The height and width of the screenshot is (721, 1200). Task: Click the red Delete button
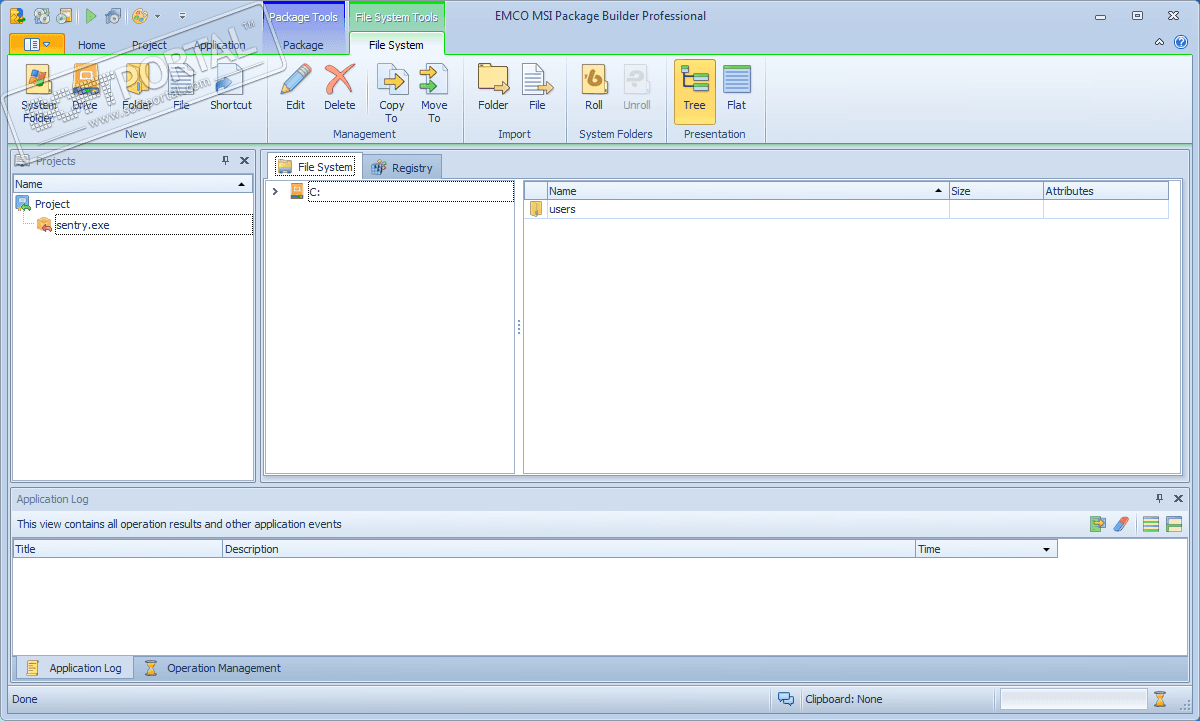pyautogui.click(x=340, y=88)
